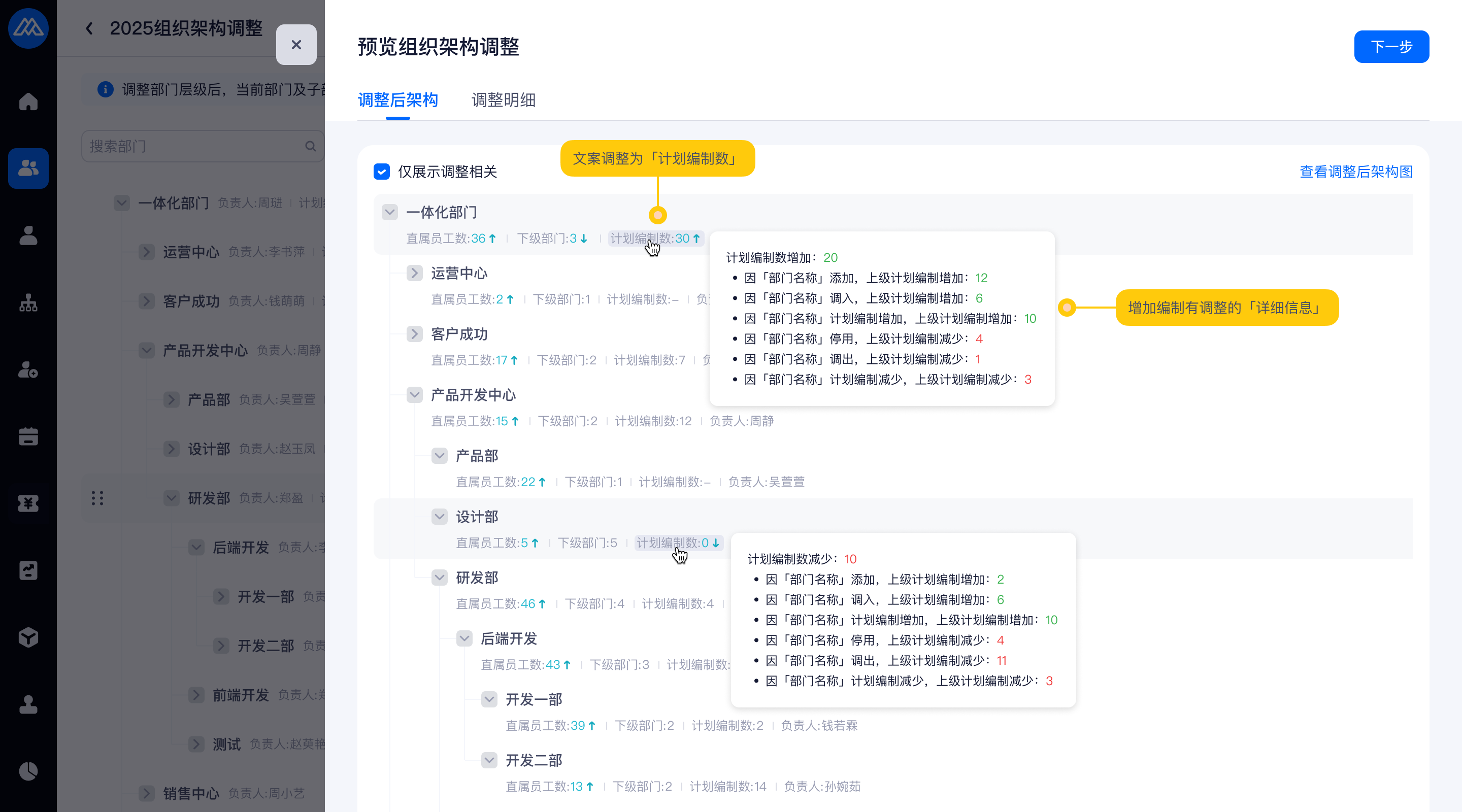The width and height of the screenshot is (1462, 812).
Task: Click the calendar icon in sidebar
Action: 28,436
